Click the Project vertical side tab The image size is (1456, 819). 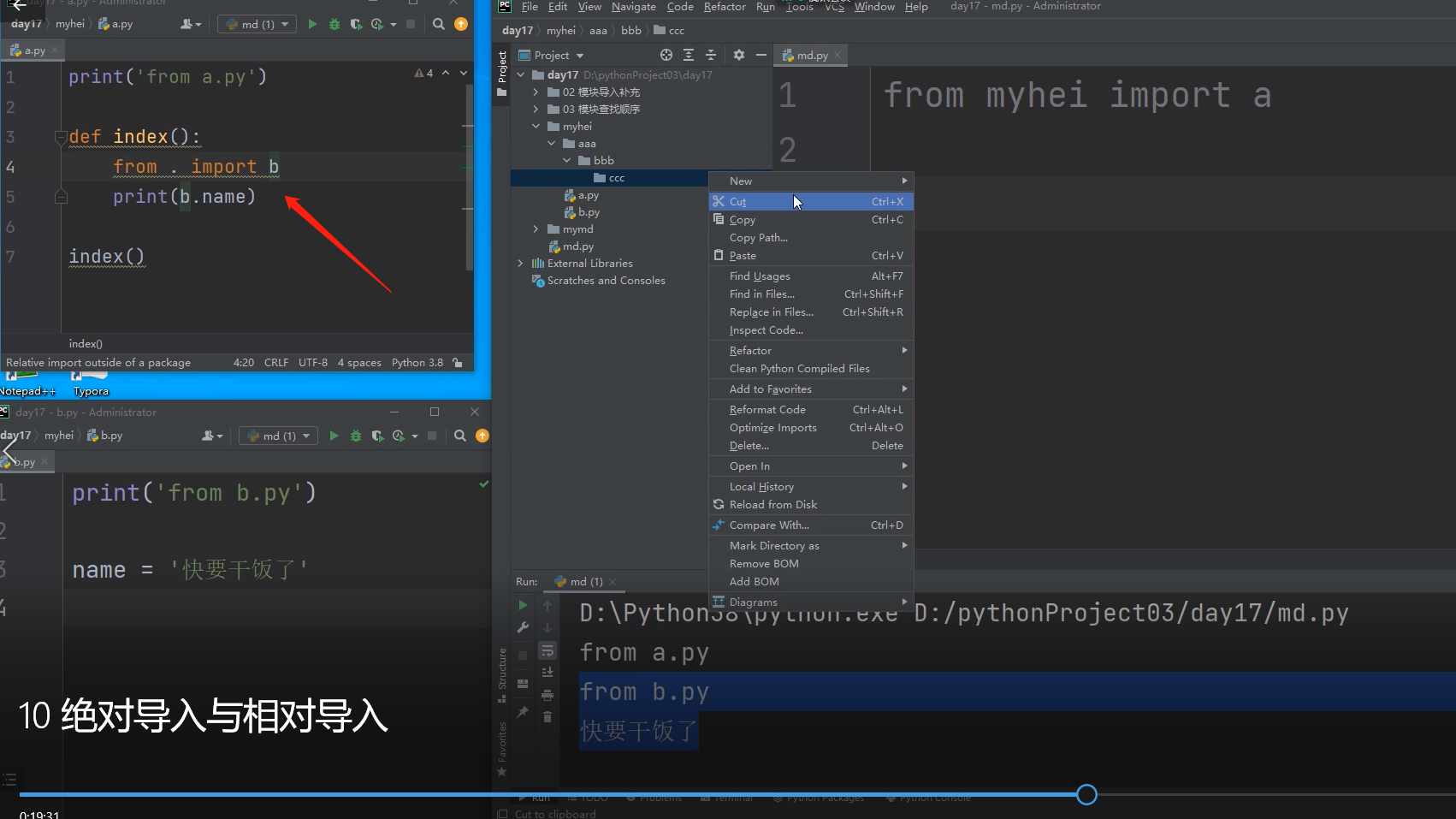(502, 73)
